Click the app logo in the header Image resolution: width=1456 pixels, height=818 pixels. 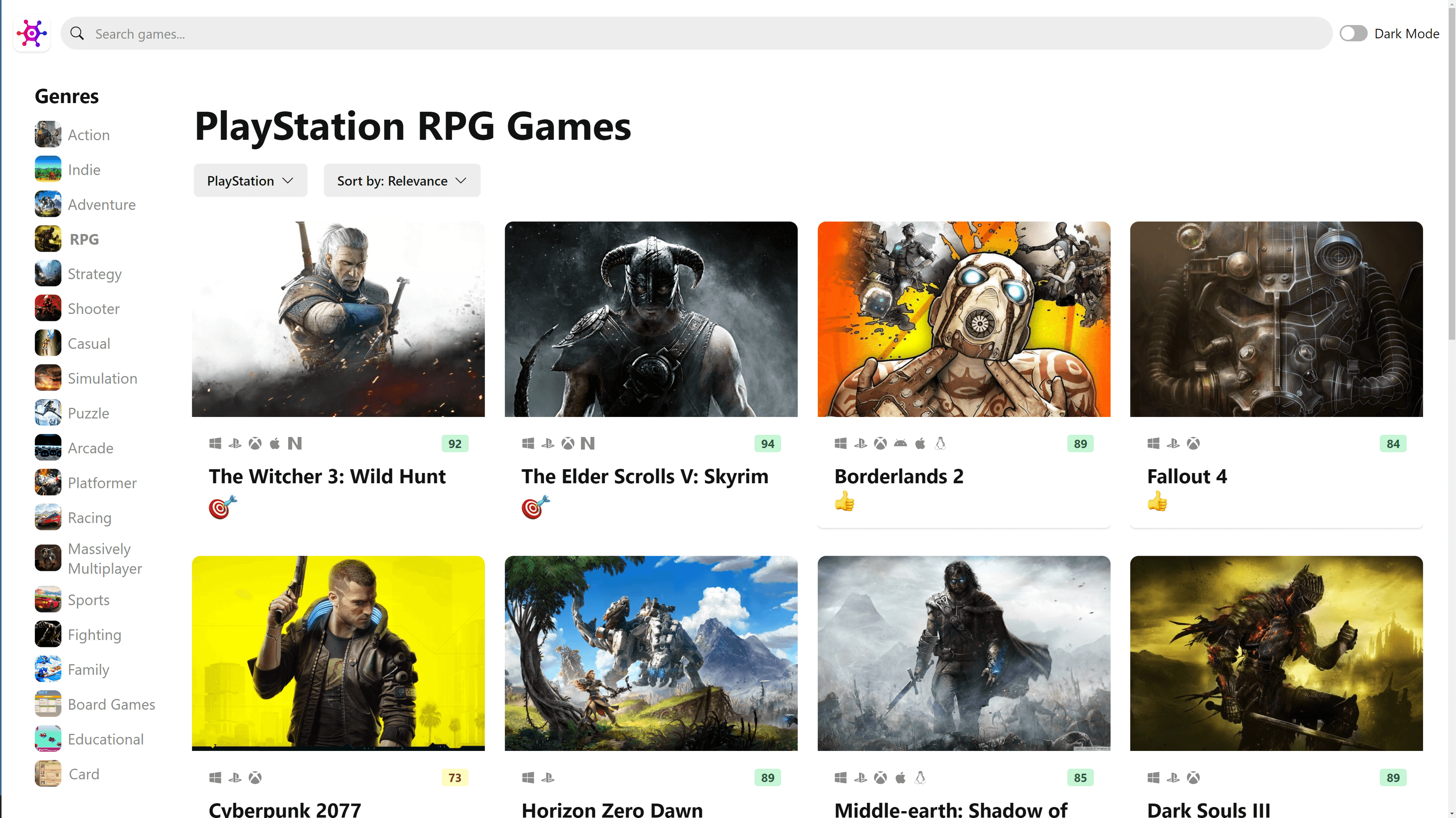tap(31, 33)
